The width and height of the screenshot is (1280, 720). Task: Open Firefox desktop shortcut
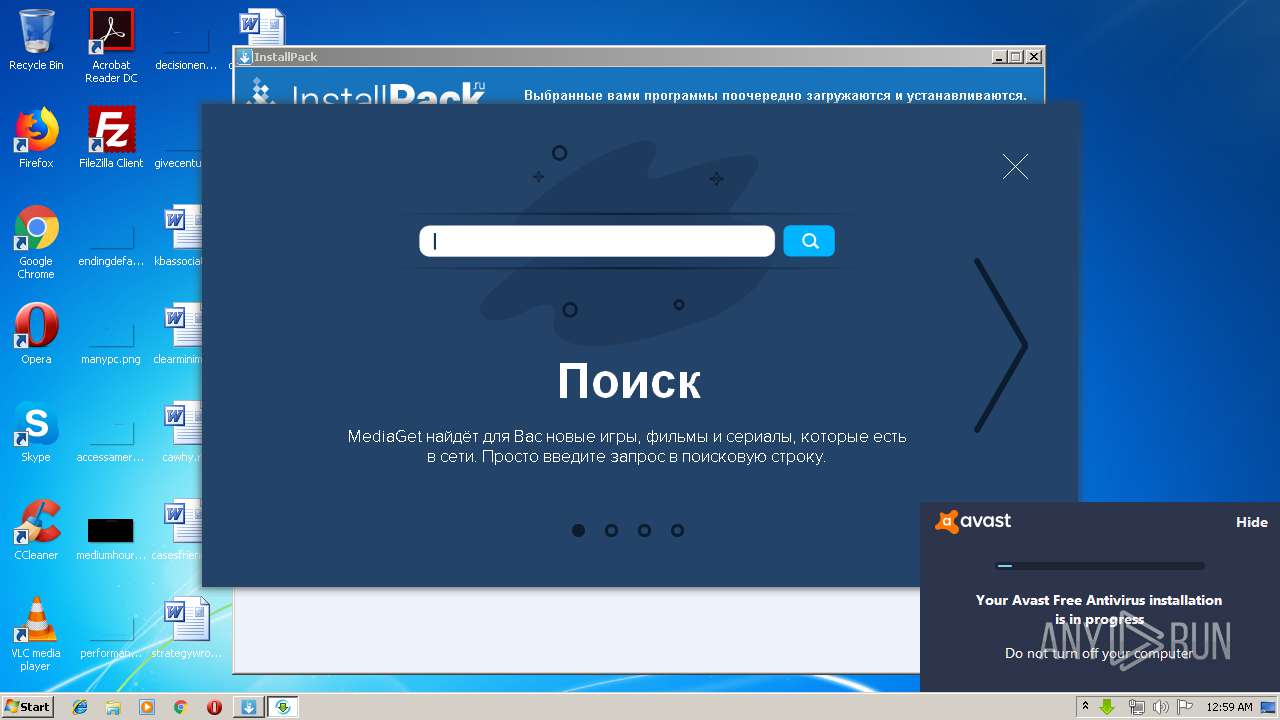(x=36, y=137)
